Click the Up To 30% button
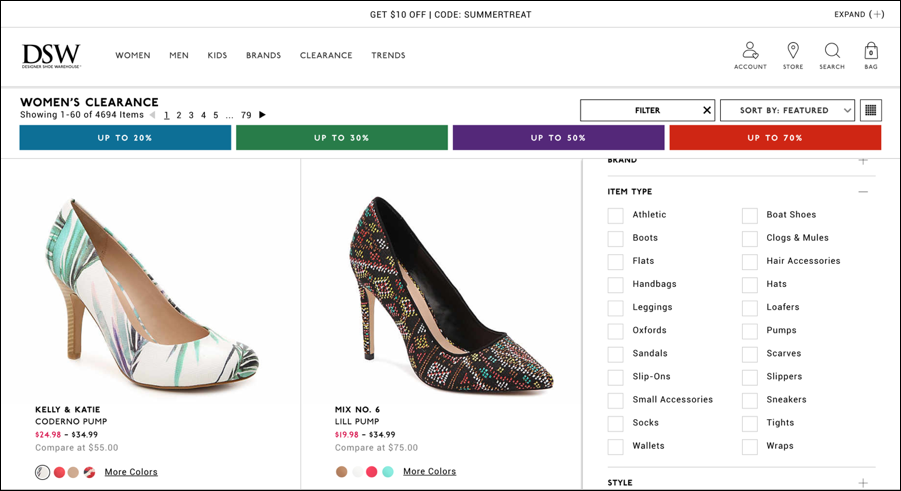Image resolution: width=901 pixels, height=491 pixels. click(x=342, y=138)
